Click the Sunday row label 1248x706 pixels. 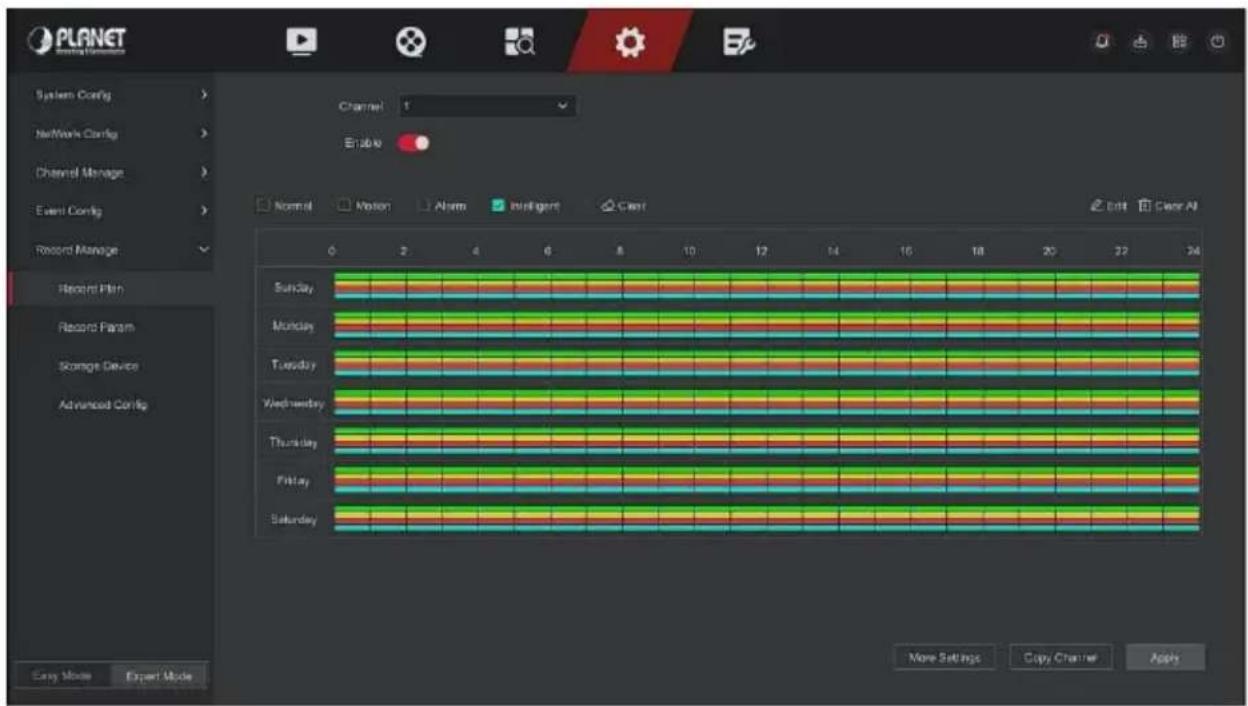[293, 287]
